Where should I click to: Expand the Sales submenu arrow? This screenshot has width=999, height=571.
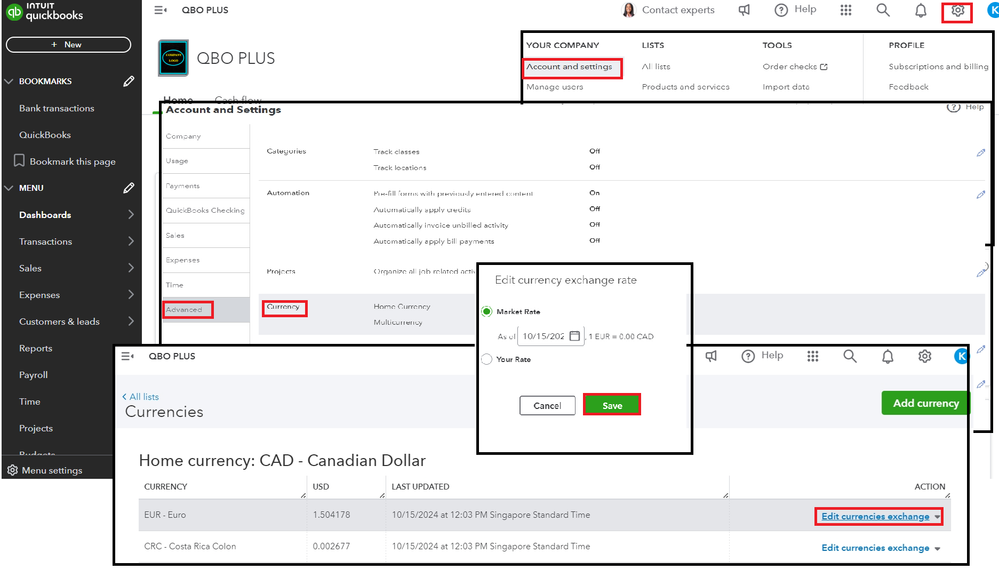tap(131, 268)
